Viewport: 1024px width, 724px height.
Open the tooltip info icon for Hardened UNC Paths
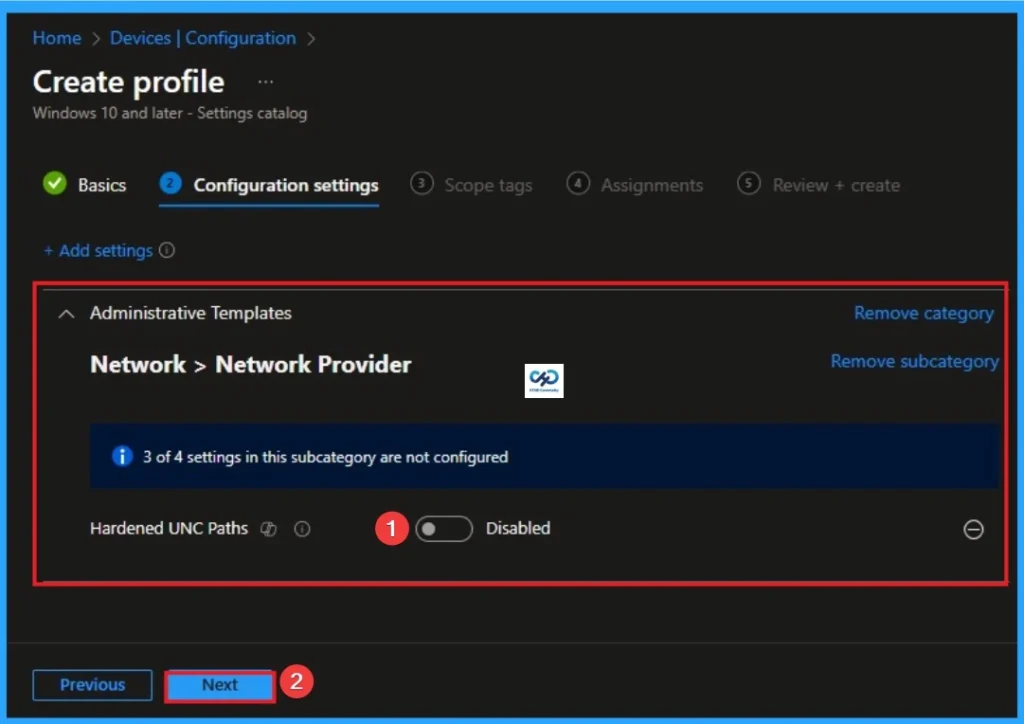pyautogui.click(x=301, y=529)
